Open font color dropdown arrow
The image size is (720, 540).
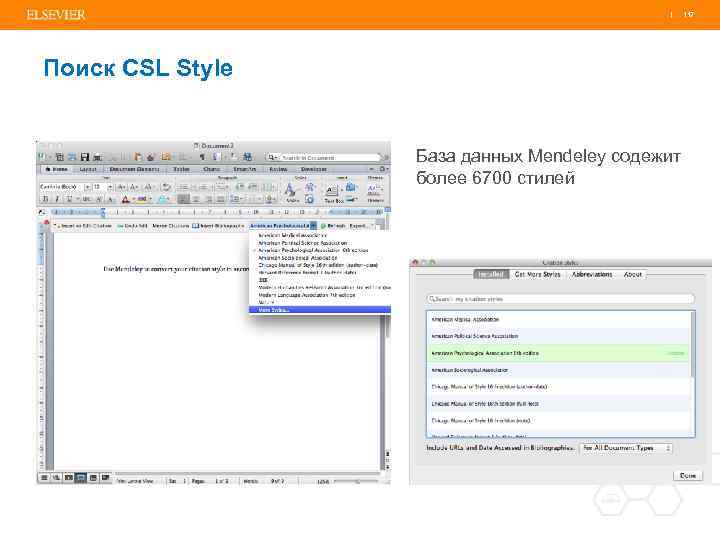point(132,199)
